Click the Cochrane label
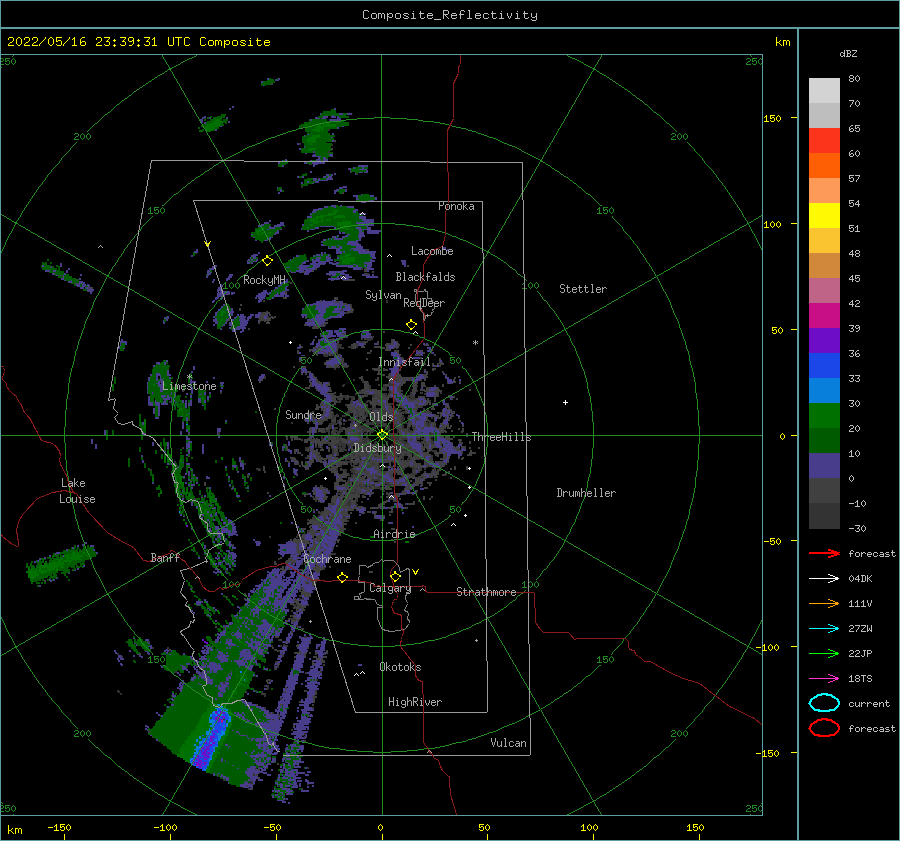Screen dimensions: 900x841 pos(327,559)
